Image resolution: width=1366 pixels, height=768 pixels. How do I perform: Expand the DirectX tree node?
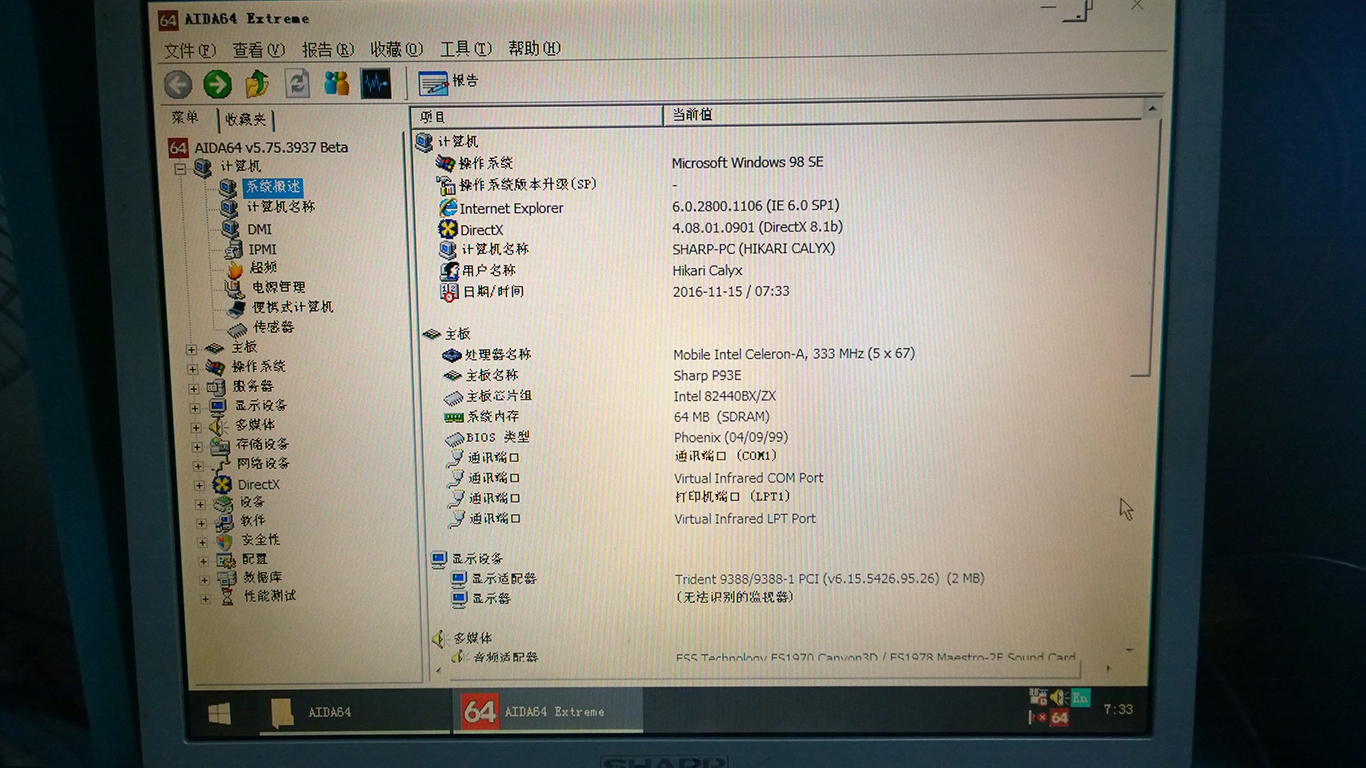[x=198, y=485]
